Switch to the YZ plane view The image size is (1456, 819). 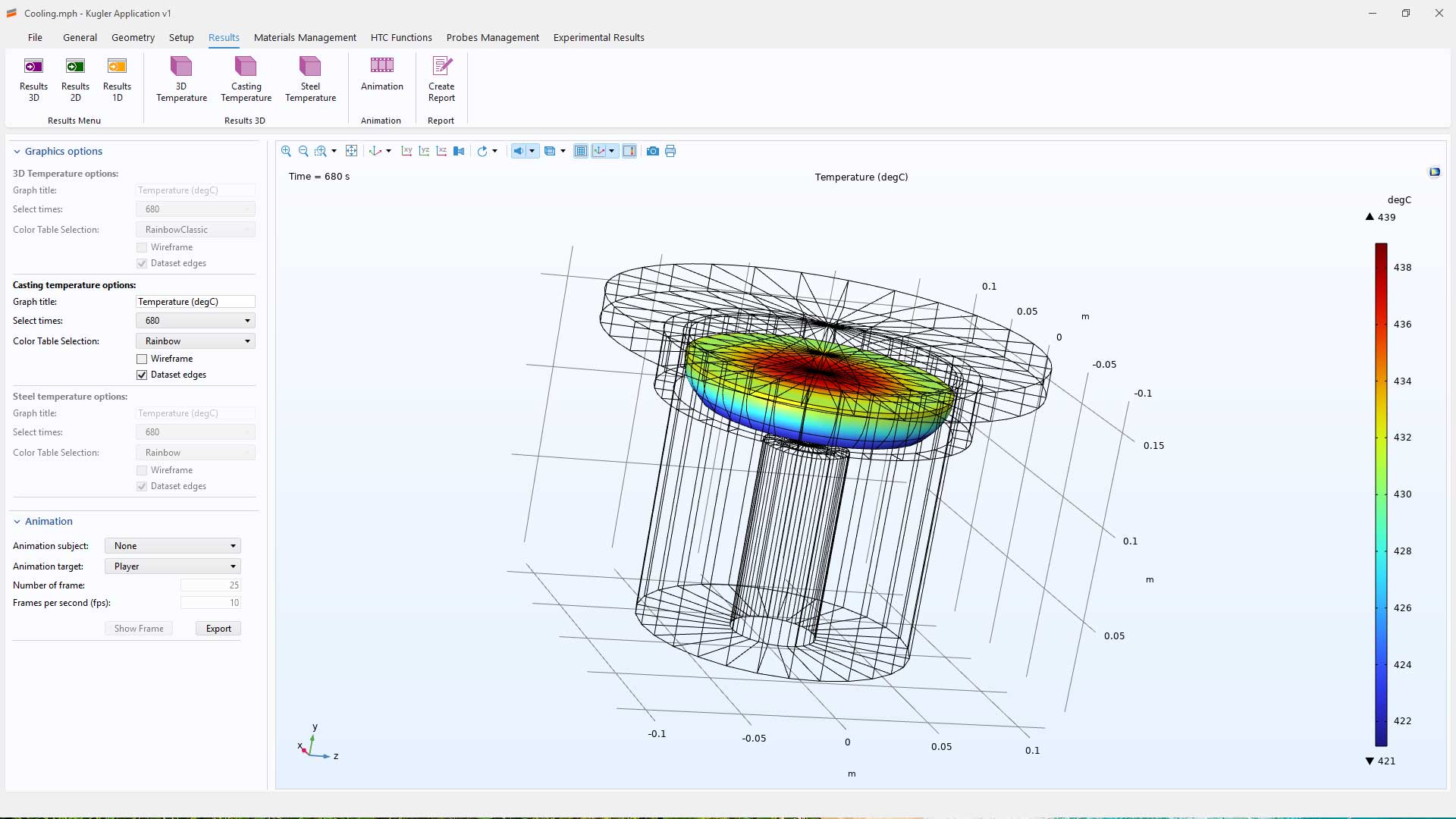click(424, 151)
